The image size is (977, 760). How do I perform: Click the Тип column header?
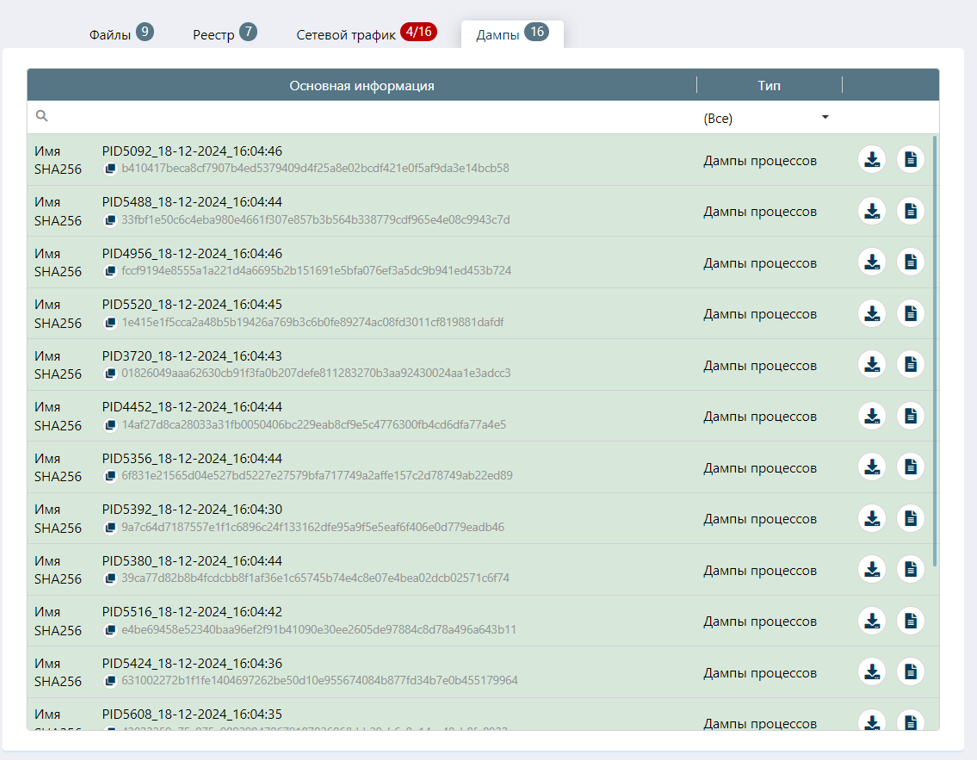[x=768, y=86]
